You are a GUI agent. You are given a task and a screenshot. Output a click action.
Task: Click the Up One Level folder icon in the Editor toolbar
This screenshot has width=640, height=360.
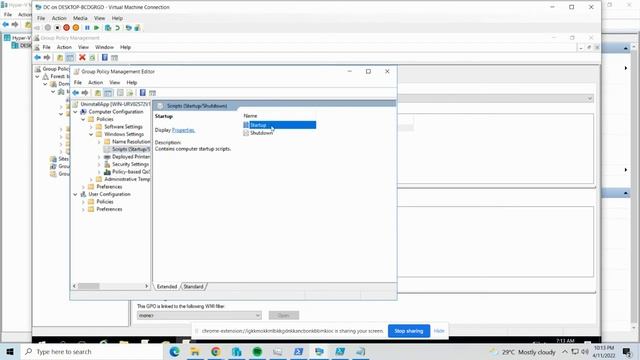point(98,93)
